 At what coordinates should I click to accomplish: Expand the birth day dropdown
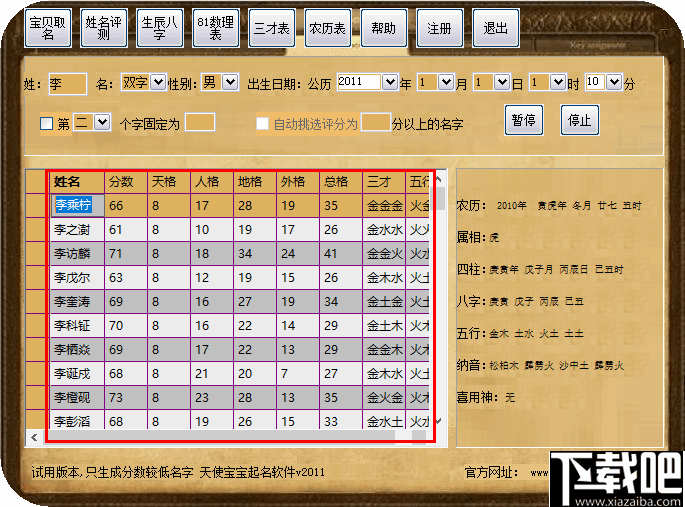click(502, 82)
